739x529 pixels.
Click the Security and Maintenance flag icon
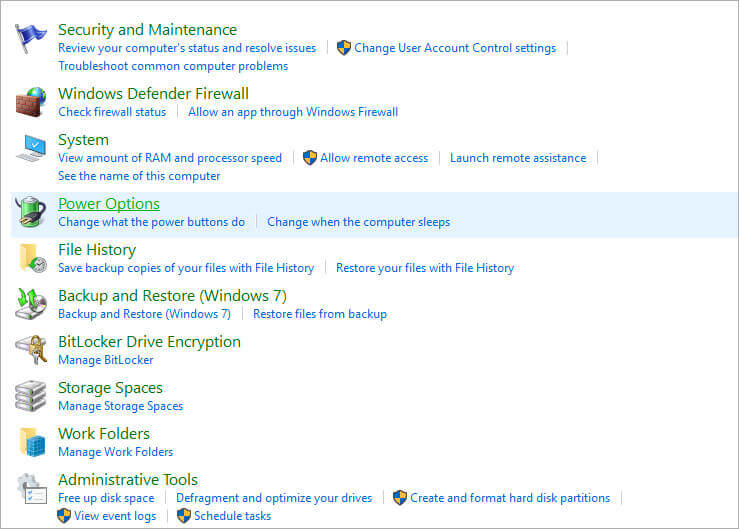(31, 39)
